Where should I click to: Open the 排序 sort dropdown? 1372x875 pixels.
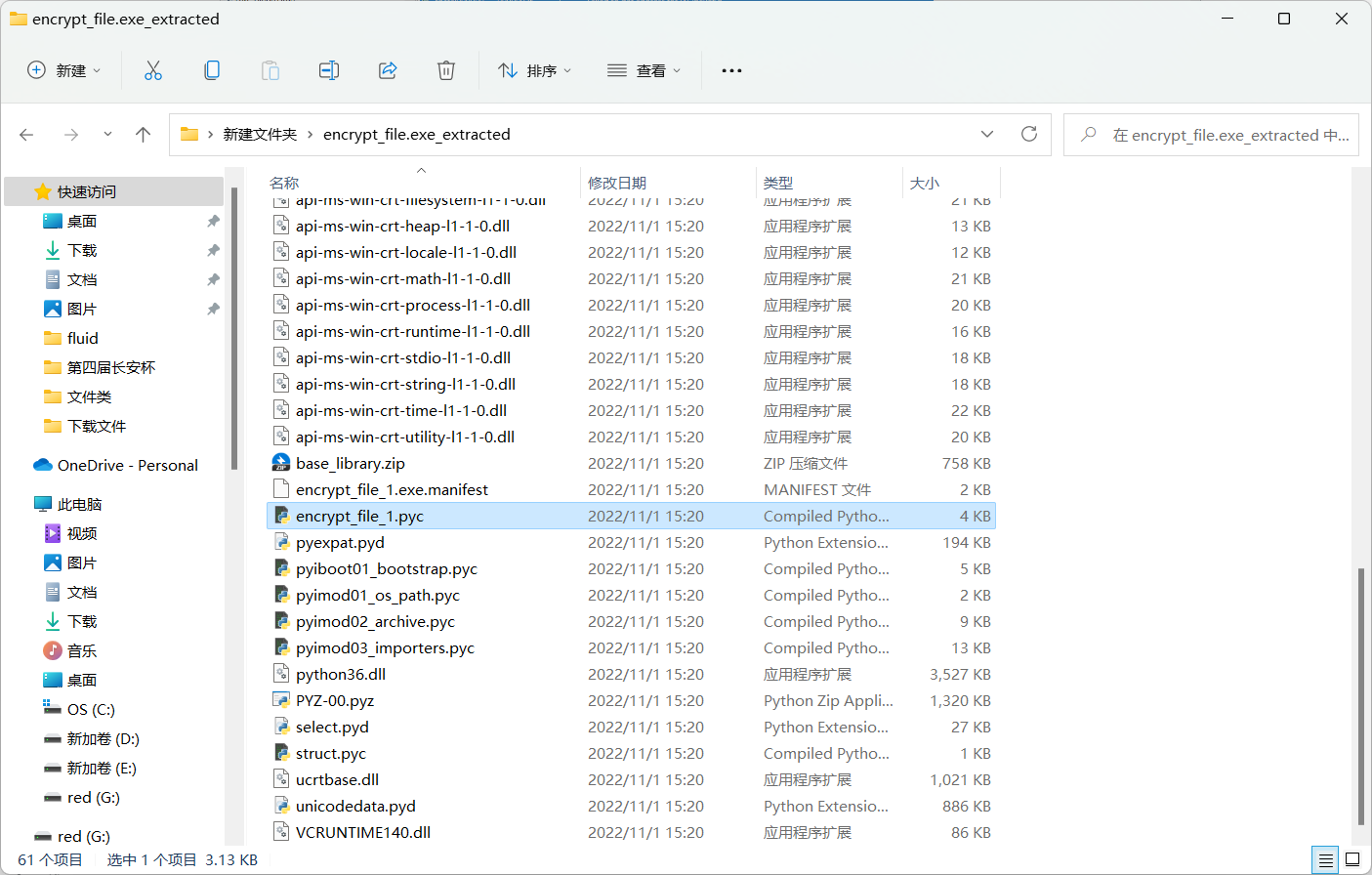click(534, 70)
